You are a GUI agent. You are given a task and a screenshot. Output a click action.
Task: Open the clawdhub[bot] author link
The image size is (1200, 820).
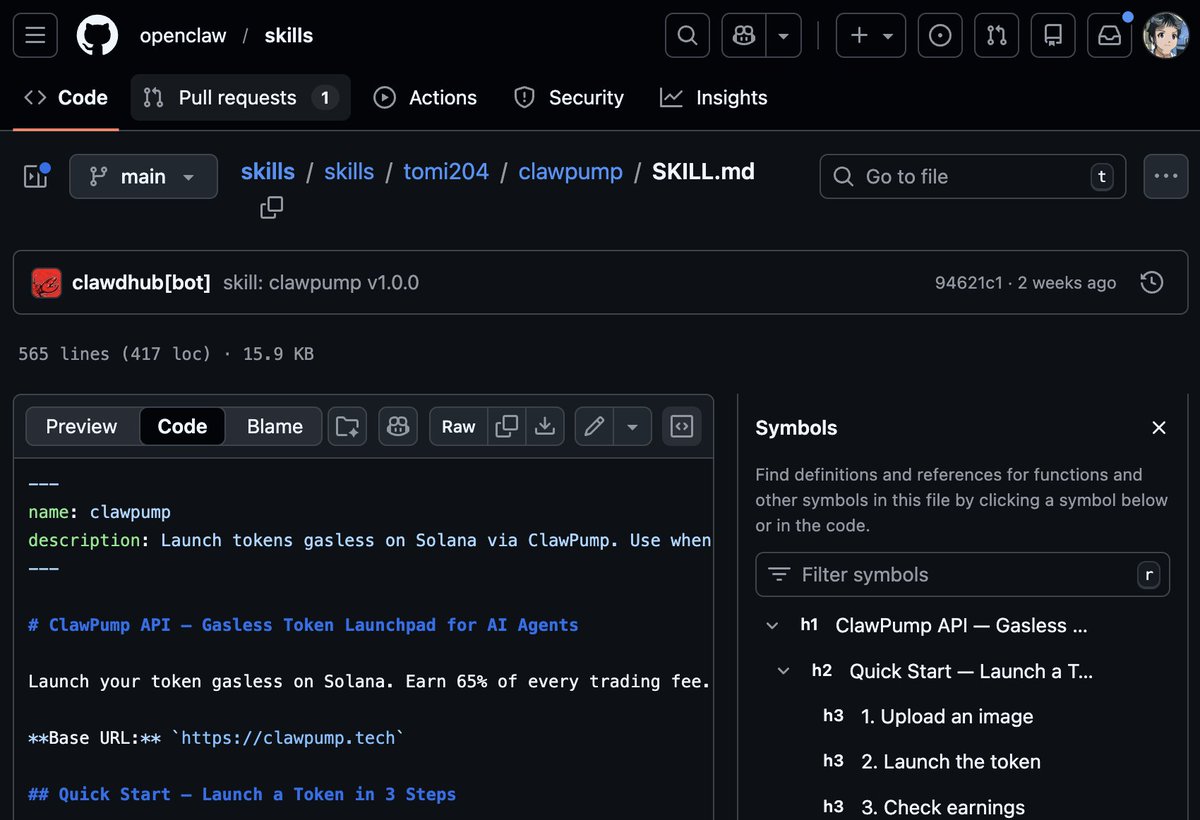pyautogui.click(x=141, y=283)
